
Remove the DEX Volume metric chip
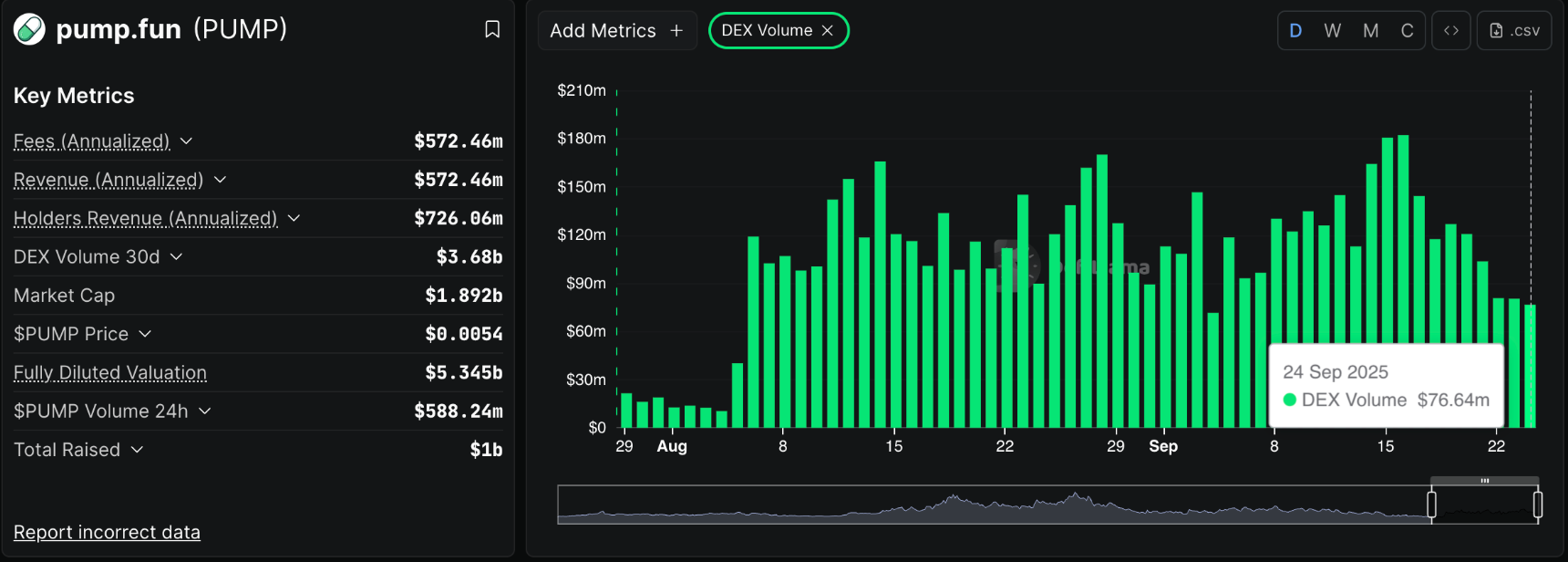point(828,31)
